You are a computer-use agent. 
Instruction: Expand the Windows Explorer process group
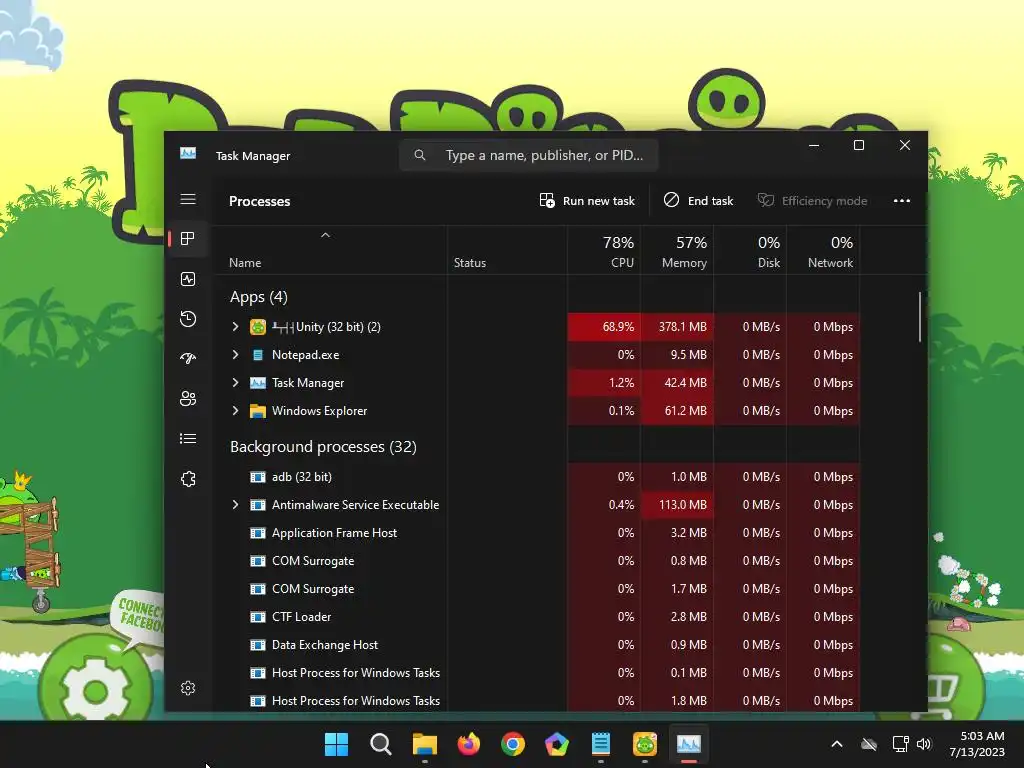235,411
